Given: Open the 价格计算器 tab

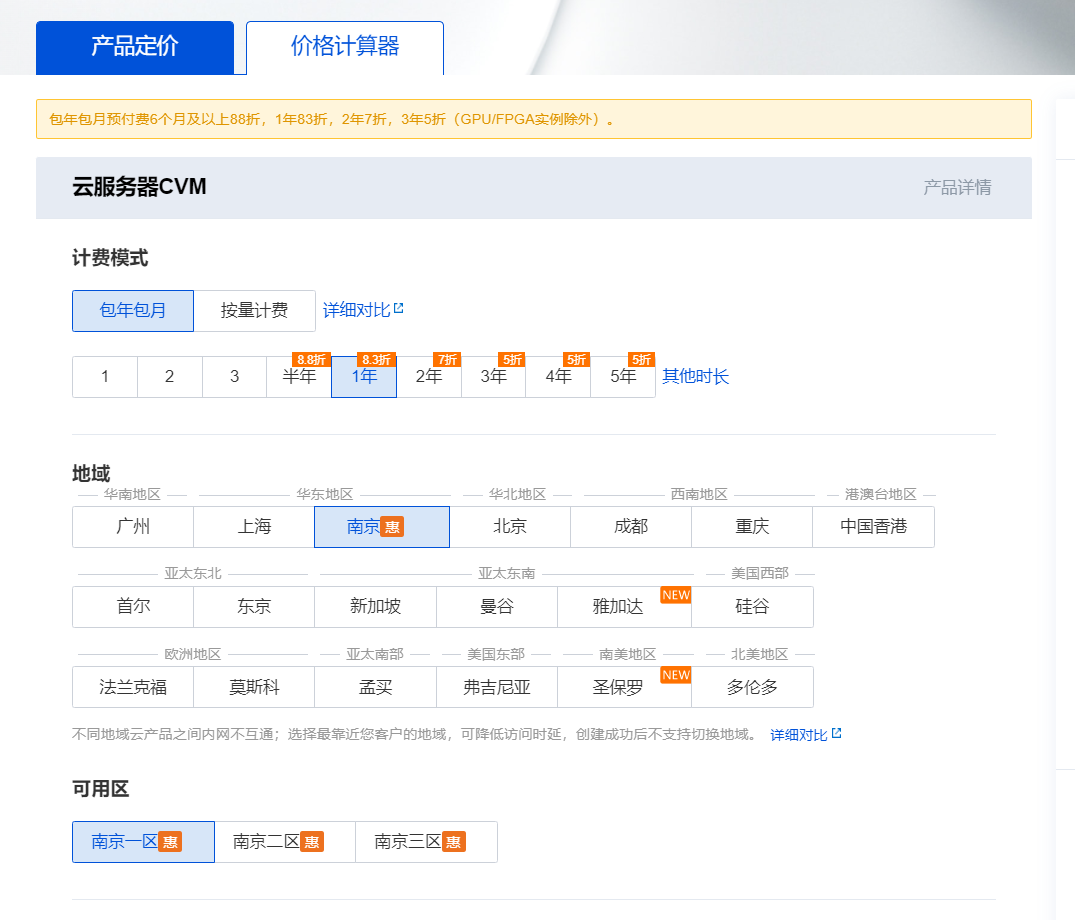Looking at the screenshot, I should pyautogui.click(x=345, y=47).
